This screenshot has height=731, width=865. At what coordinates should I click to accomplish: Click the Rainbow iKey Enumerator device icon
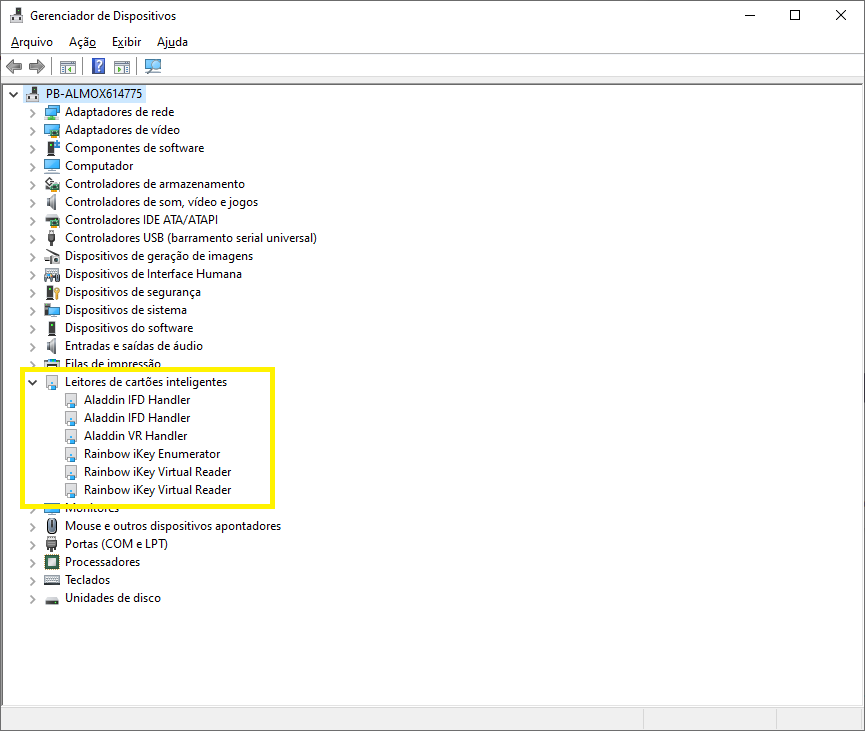[x=71, y=454]
